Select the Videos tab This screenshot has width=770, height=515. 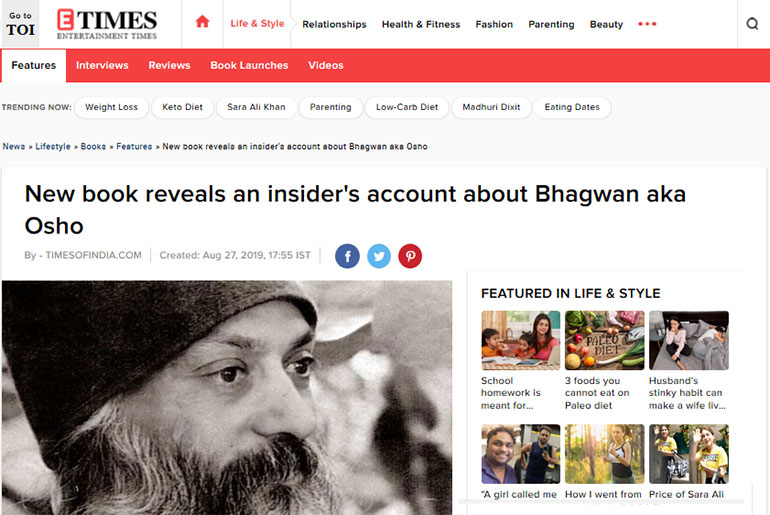coord(326,65)
